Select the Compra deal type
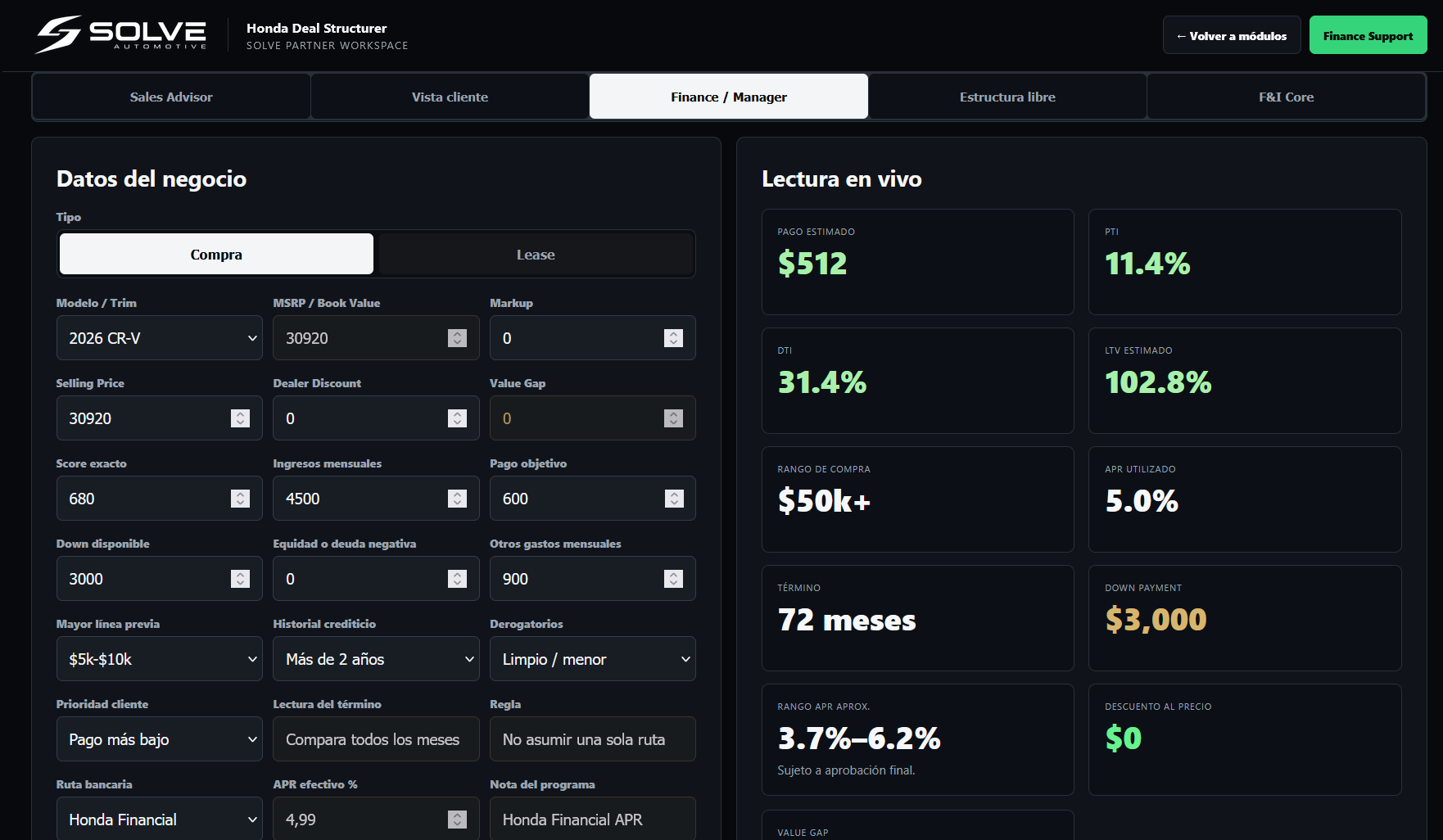Viewport: 1443px width, 840px height. click(x=216, y=254)
